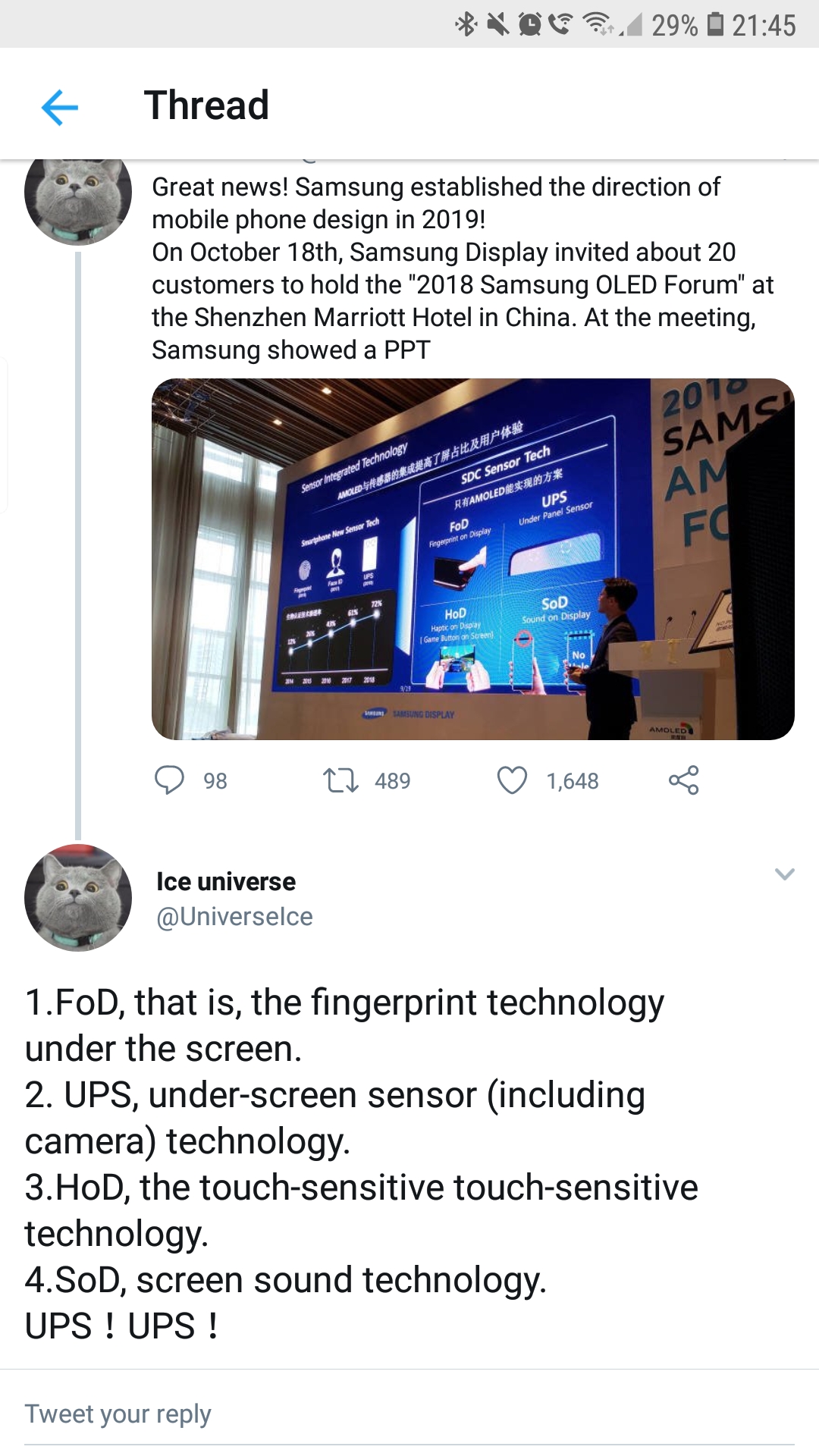Retweet the Samsung OLED Forum tweet
Viewport: 819px width, 1456px height.
click(340, 780)
